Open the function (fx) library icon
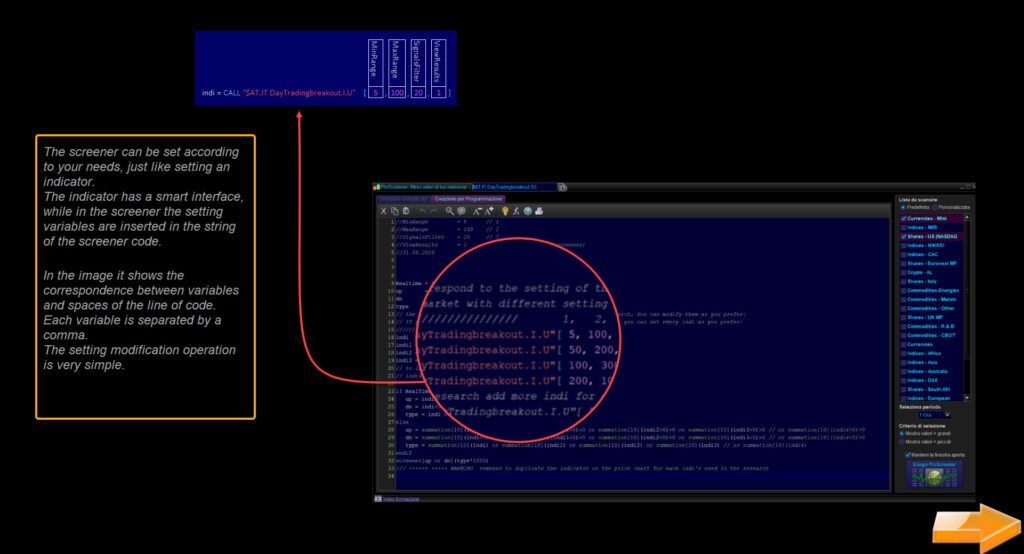 pos(516,211)
